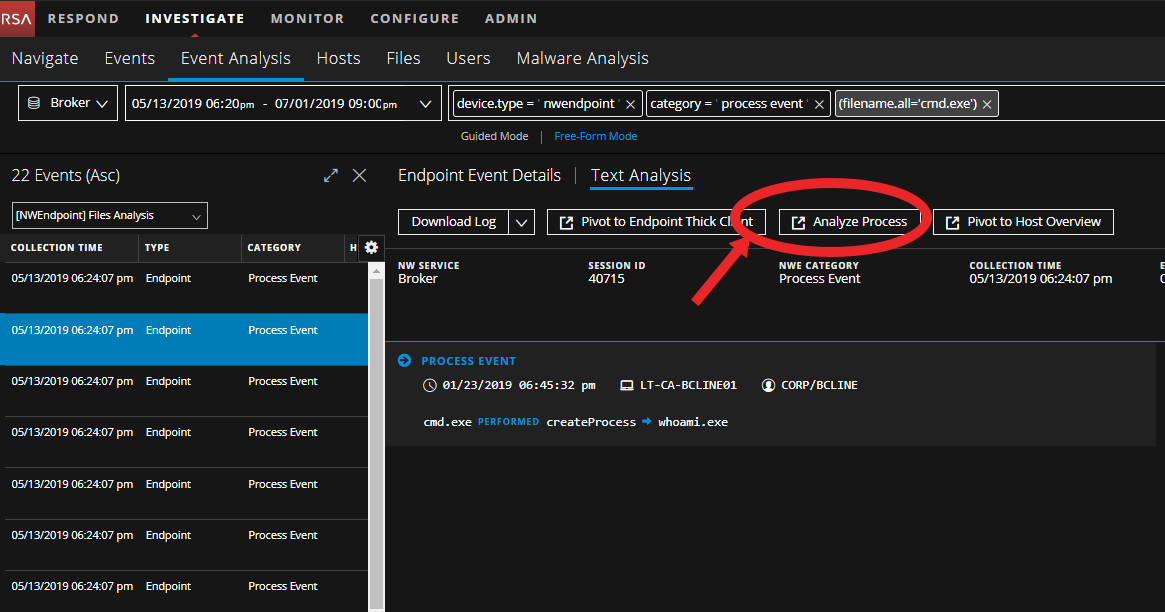Expand the events panel with arrows icon

pos(331,176)
